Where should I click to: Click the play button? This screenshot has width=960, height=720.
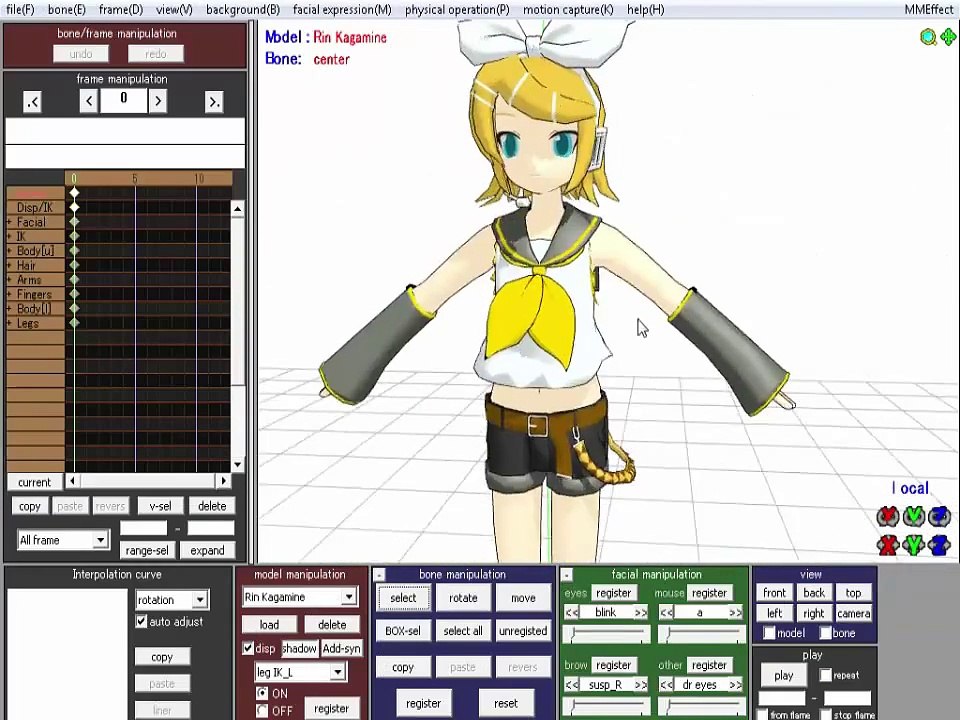pos(784,676)
